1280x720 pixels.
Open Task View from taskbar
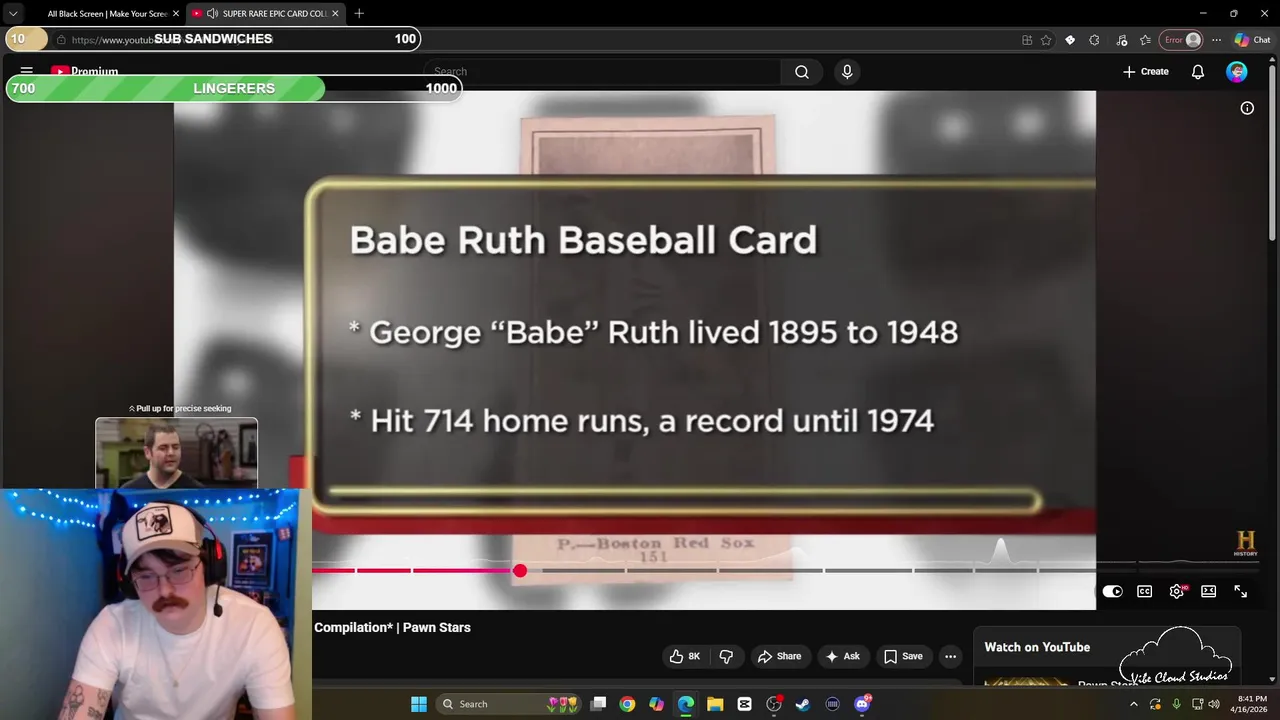[x=598, y=704]
